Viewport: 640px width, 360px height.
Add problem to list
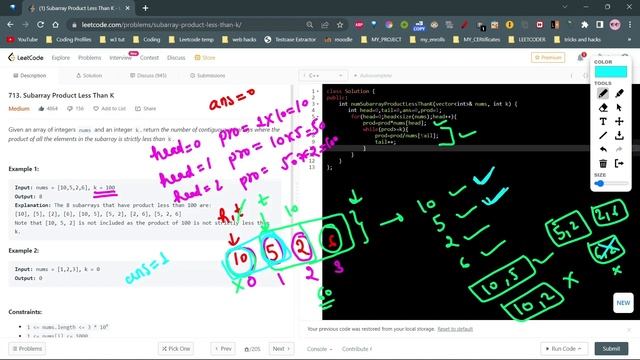click(x=109, y=109)
